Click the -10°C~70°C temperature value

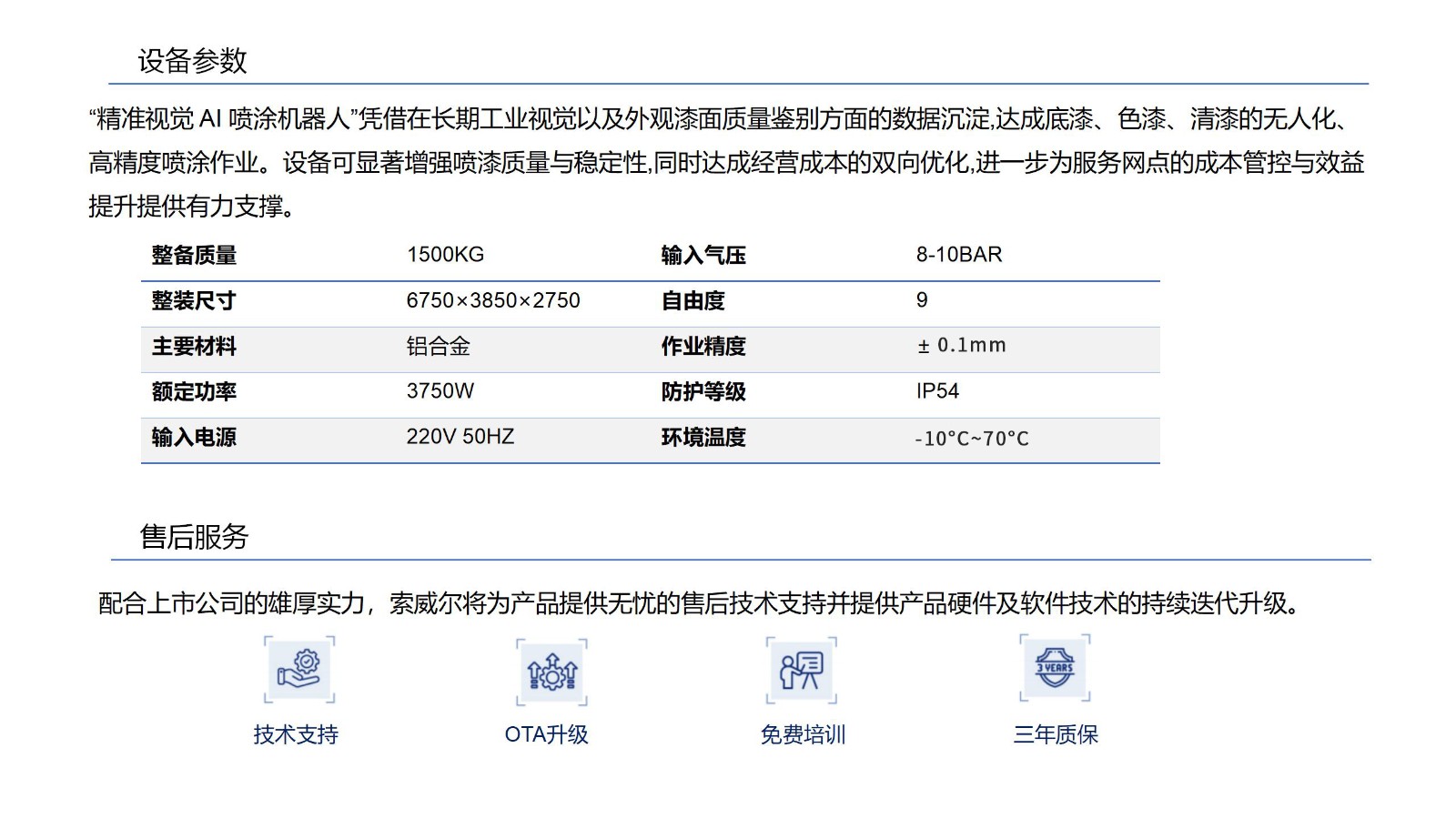pyautogui.click(x=971, y=439)
